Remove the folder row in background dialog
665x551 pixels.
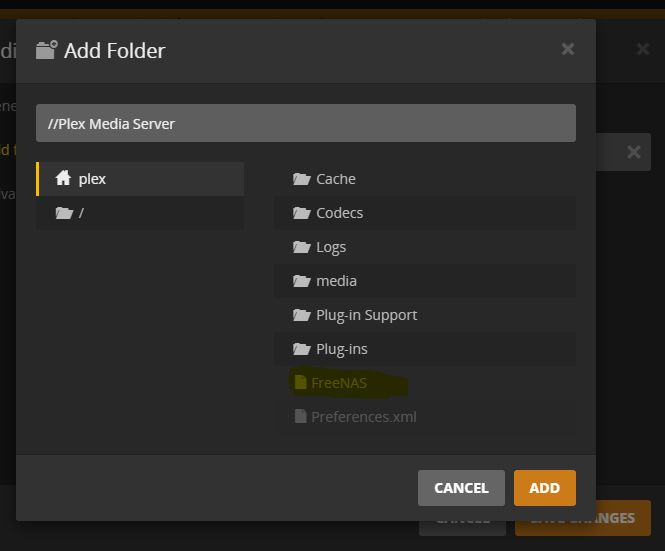[634, 152]
